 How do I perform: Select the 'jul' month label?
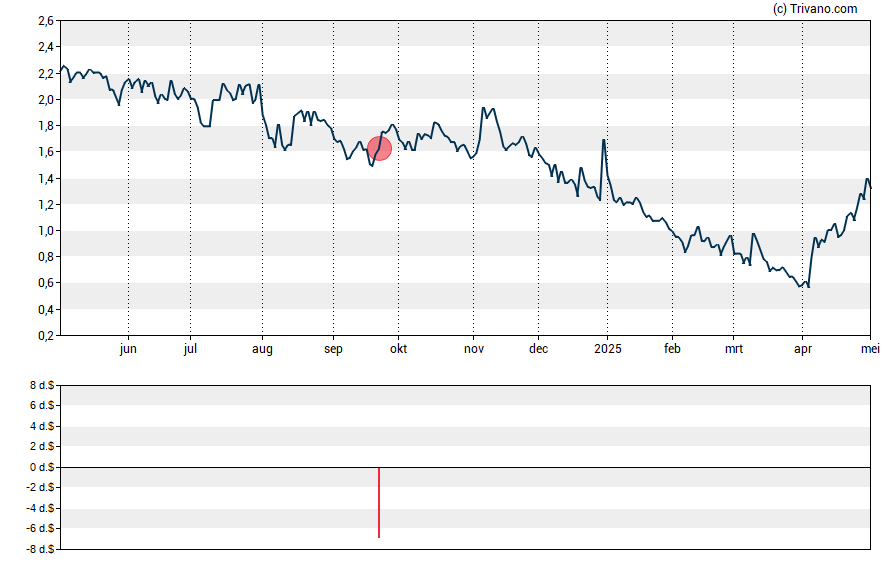point(190,349)
